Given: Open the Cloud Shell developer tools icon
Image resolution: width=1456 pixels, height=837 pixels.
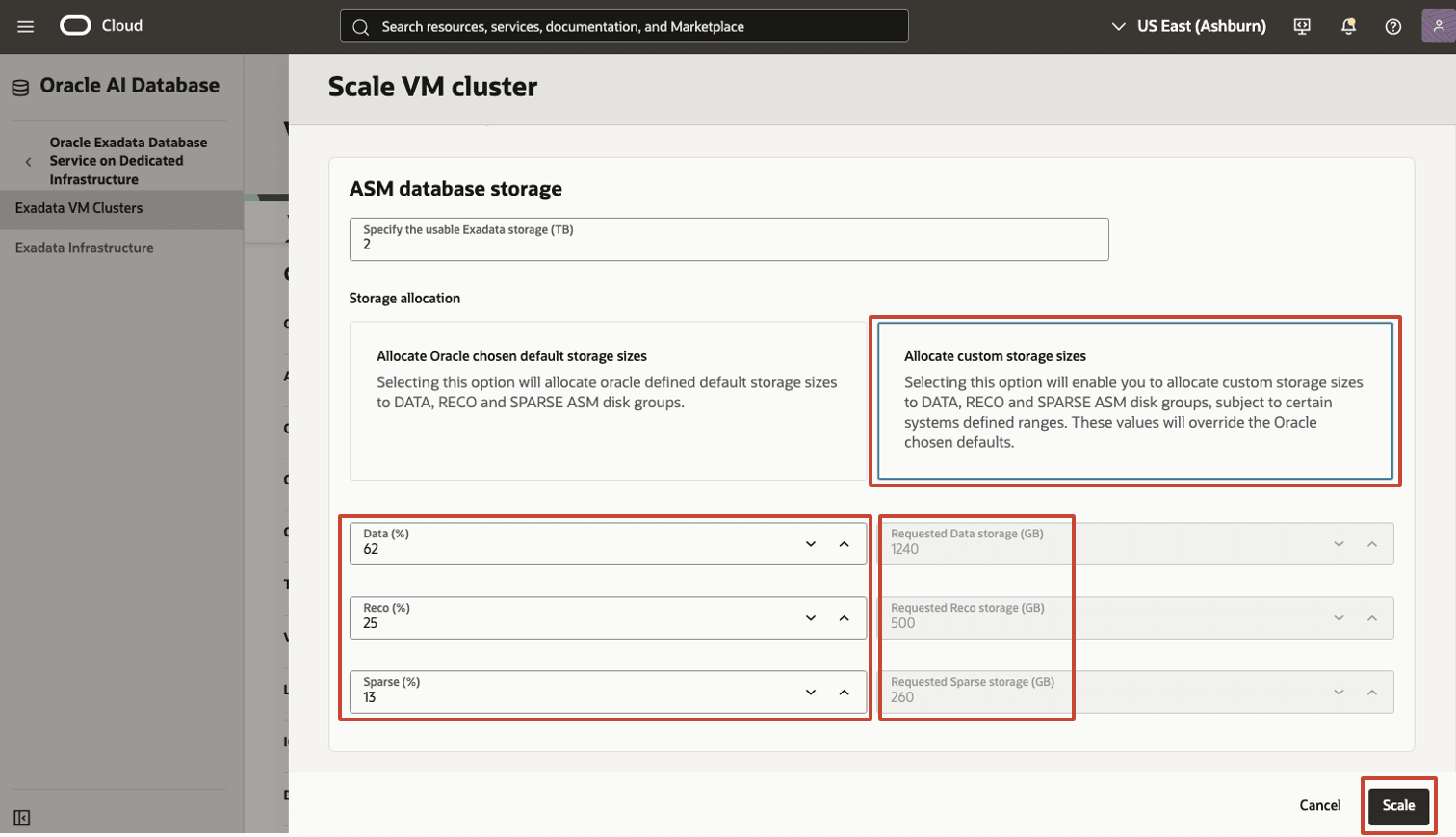Looking at the screenshot, I should point(1302,26).
